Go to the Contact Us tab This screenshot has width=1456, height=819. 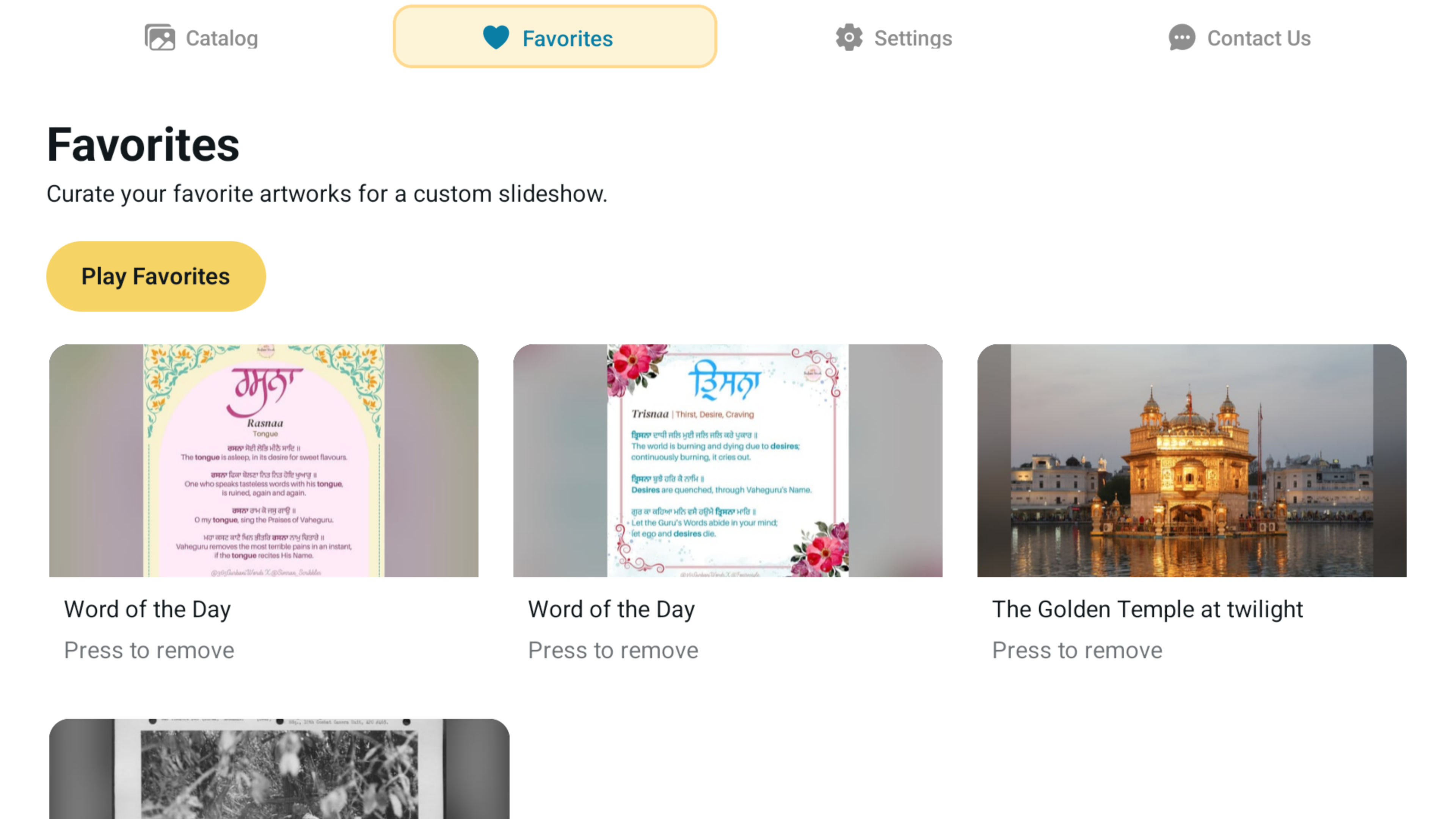pos(1259,38)
